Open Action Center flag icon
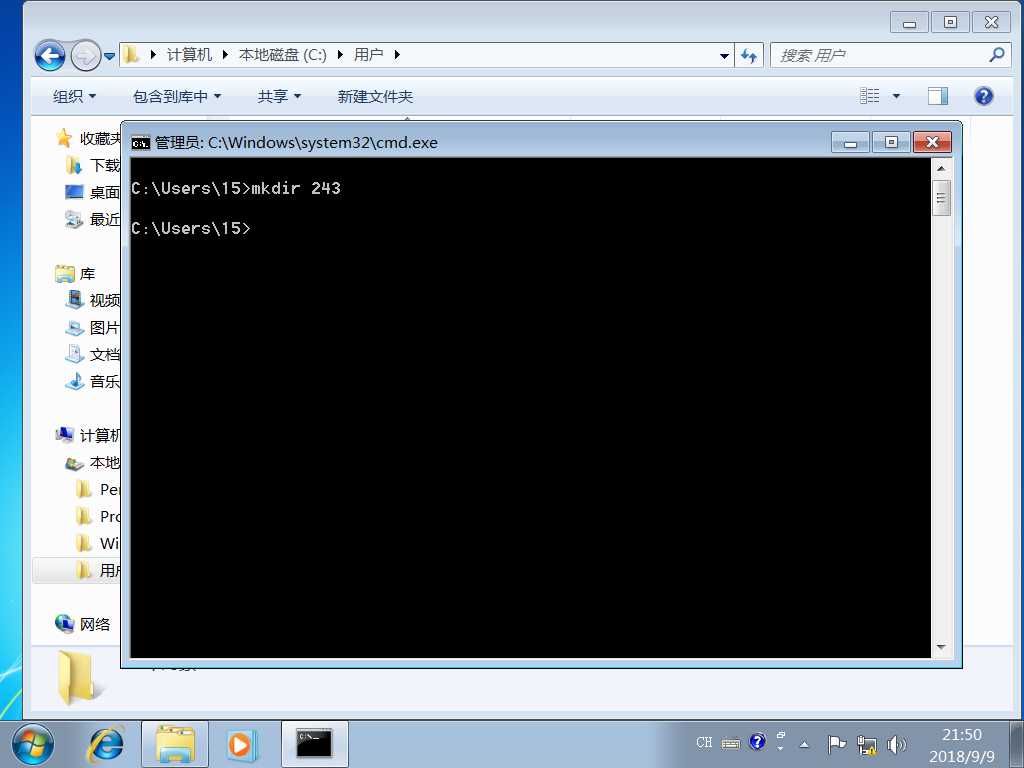 click(x=836, y=744)
